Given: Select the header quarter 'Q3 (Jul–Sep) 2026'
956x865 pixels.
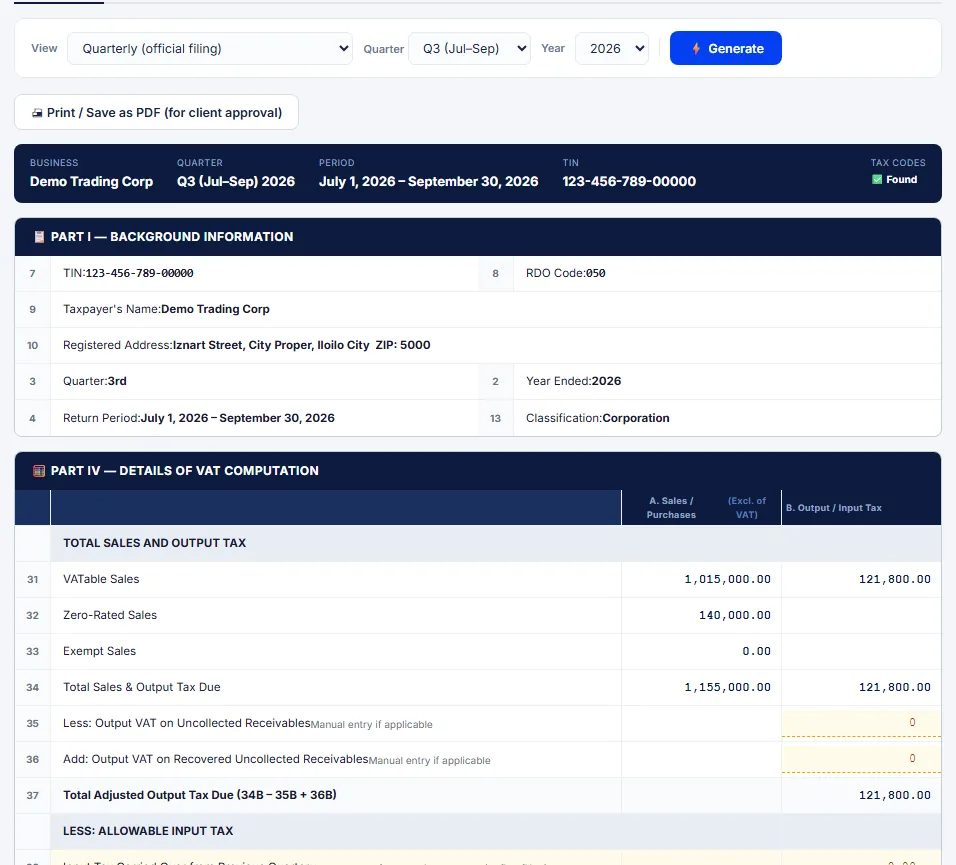Looking at the screenshot, I should point(236,182).
